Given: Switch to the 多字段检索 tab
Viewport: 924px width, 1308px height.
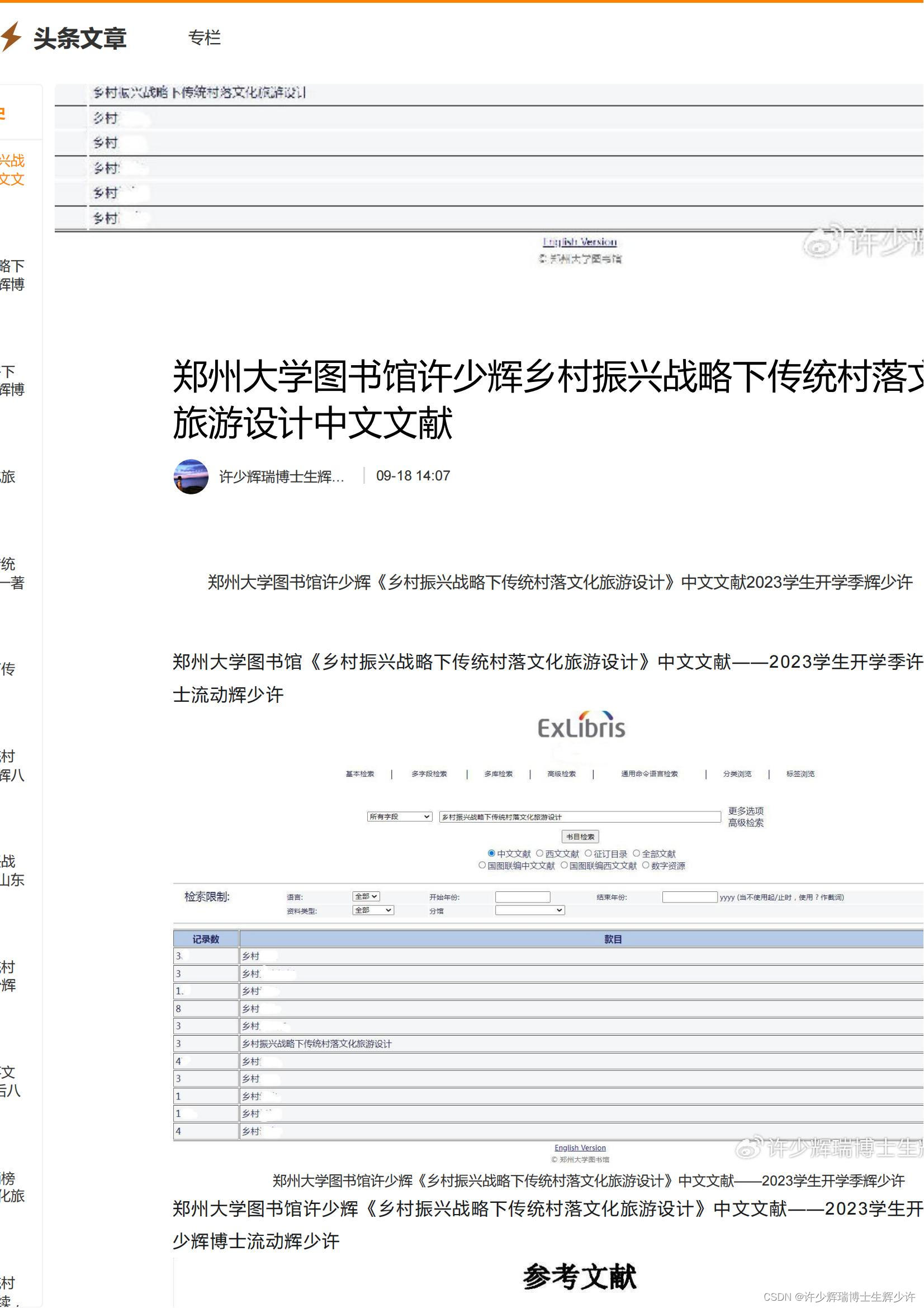Looking at the screenshot, I should [429, 774].
